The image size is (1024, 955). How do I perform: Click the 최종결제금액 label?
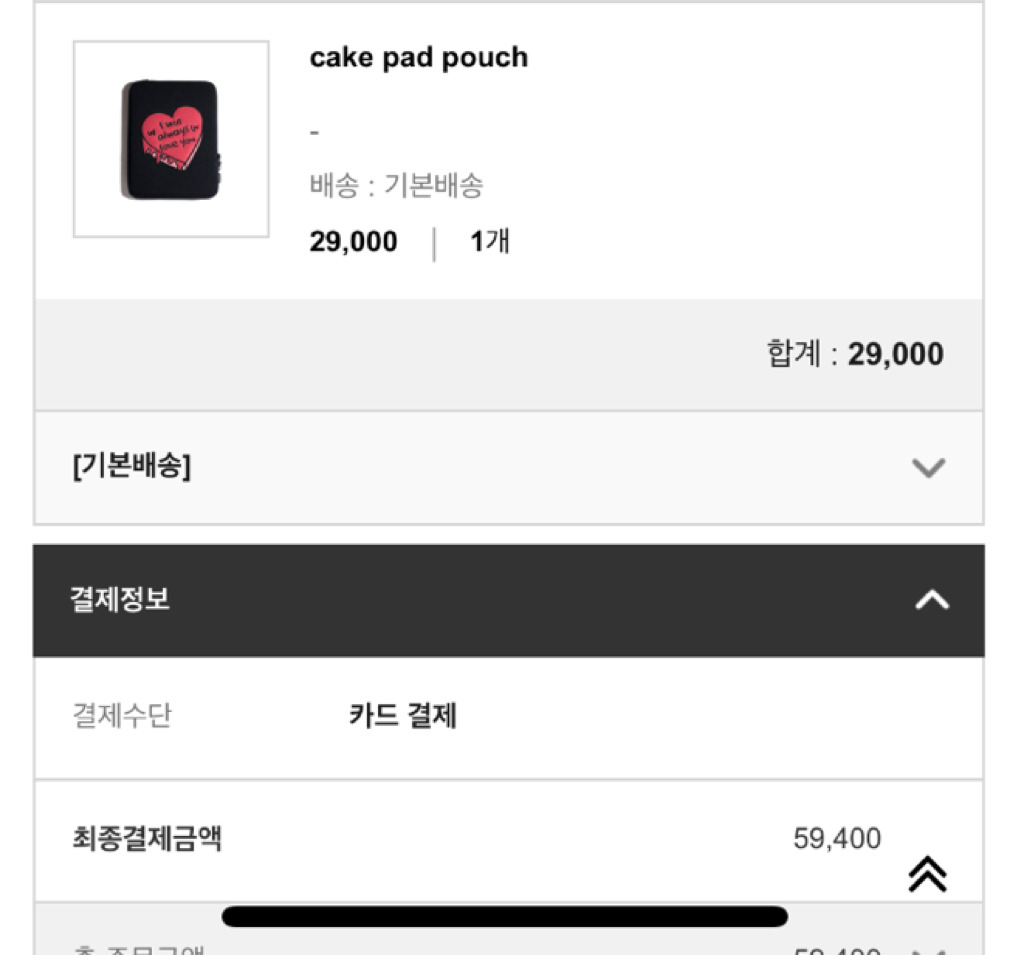click(x=147, y=838)
